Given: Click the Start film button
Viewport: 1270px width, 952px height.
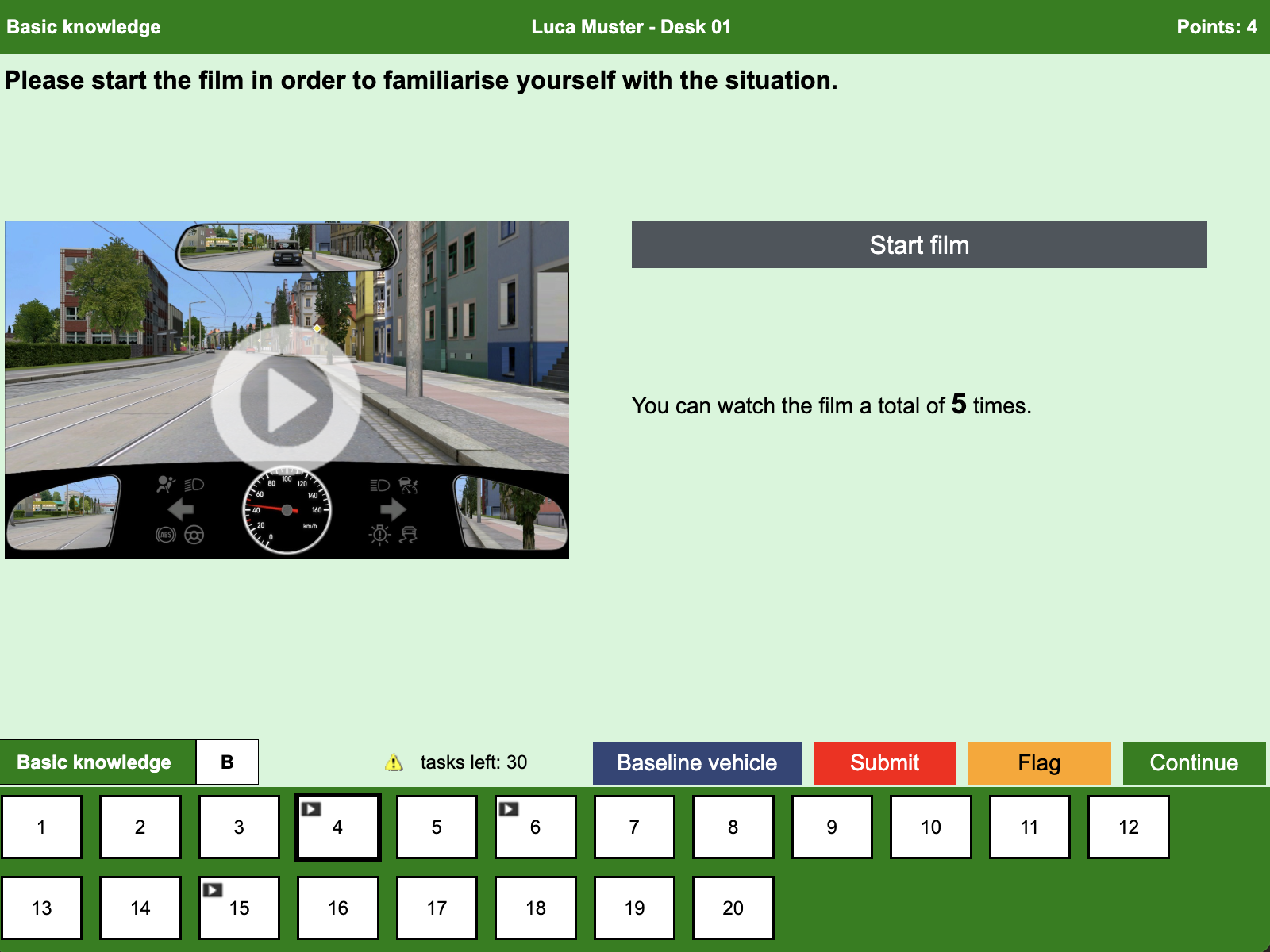Looking at the screenshot, I should pyautogui.click(x=919, y=244).
